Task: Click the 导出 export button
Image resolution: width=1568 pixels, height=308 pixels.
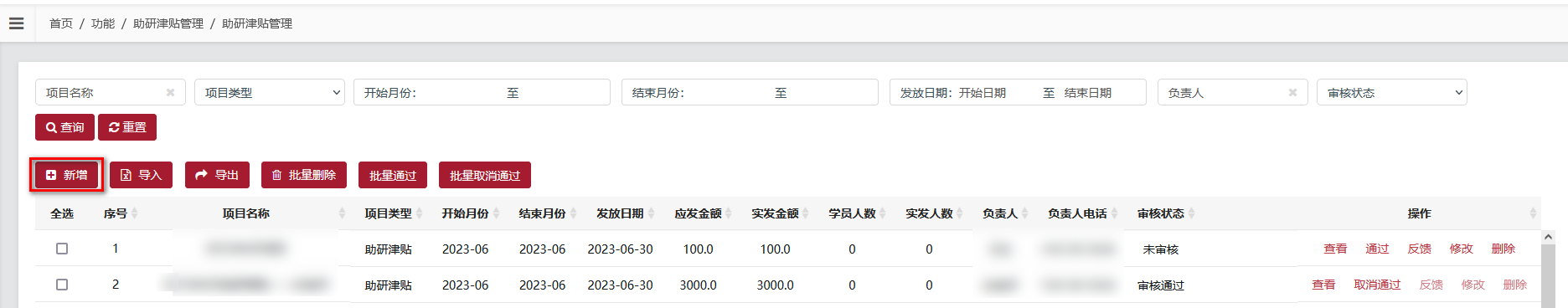Action: point(217,175)
